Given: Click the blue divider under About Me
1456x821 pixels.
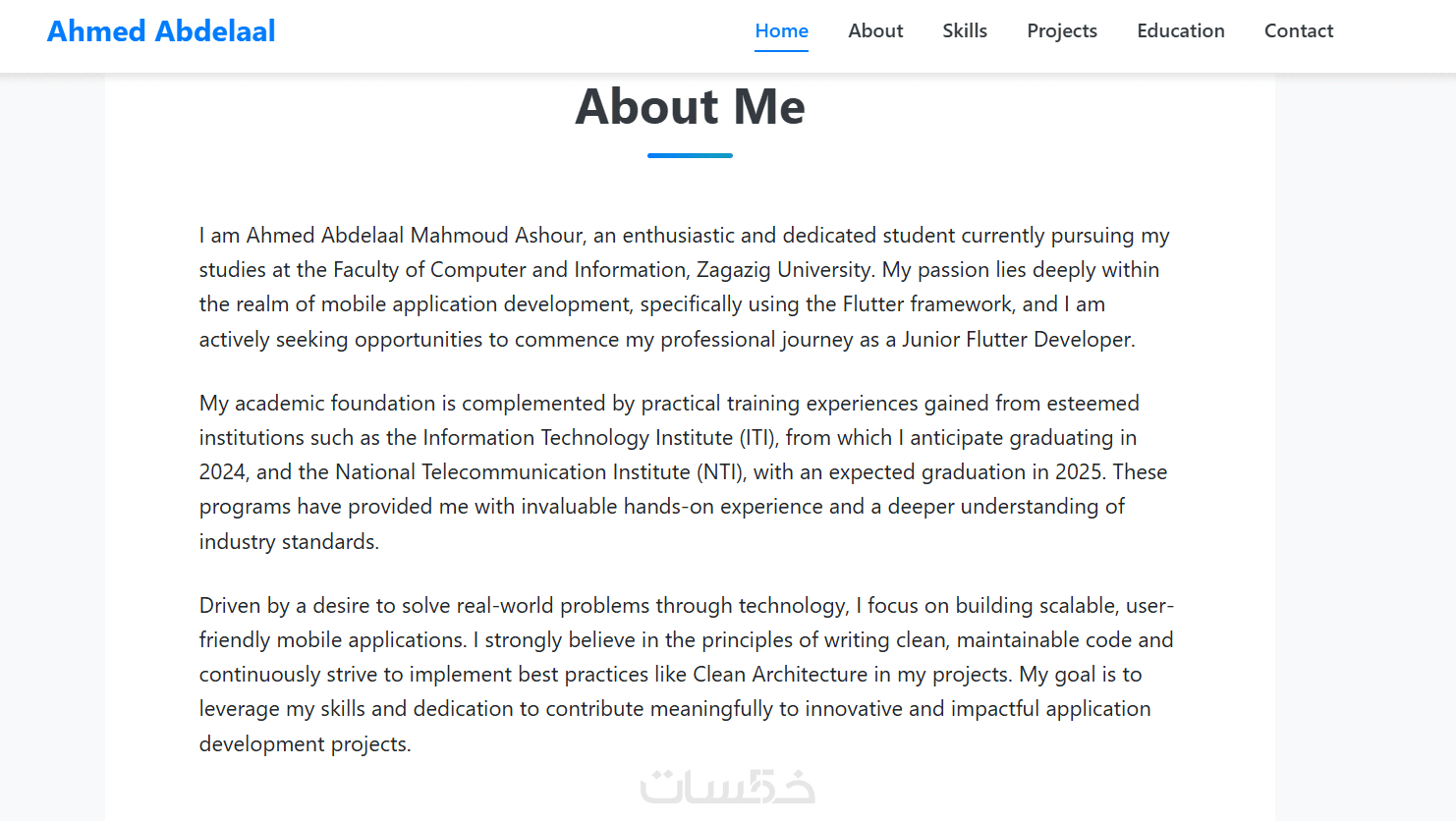Looking at the screenshot, I should pyautogui.click(x=690, y=155).
